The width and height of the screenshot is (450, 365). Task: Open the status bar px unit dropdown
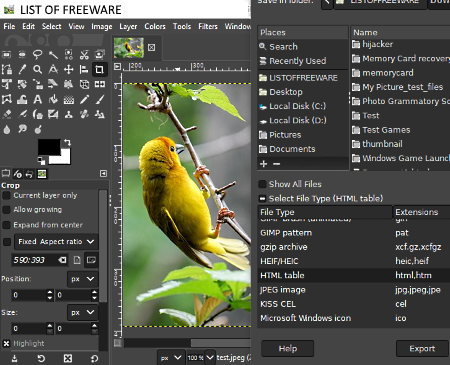[170, 358]
